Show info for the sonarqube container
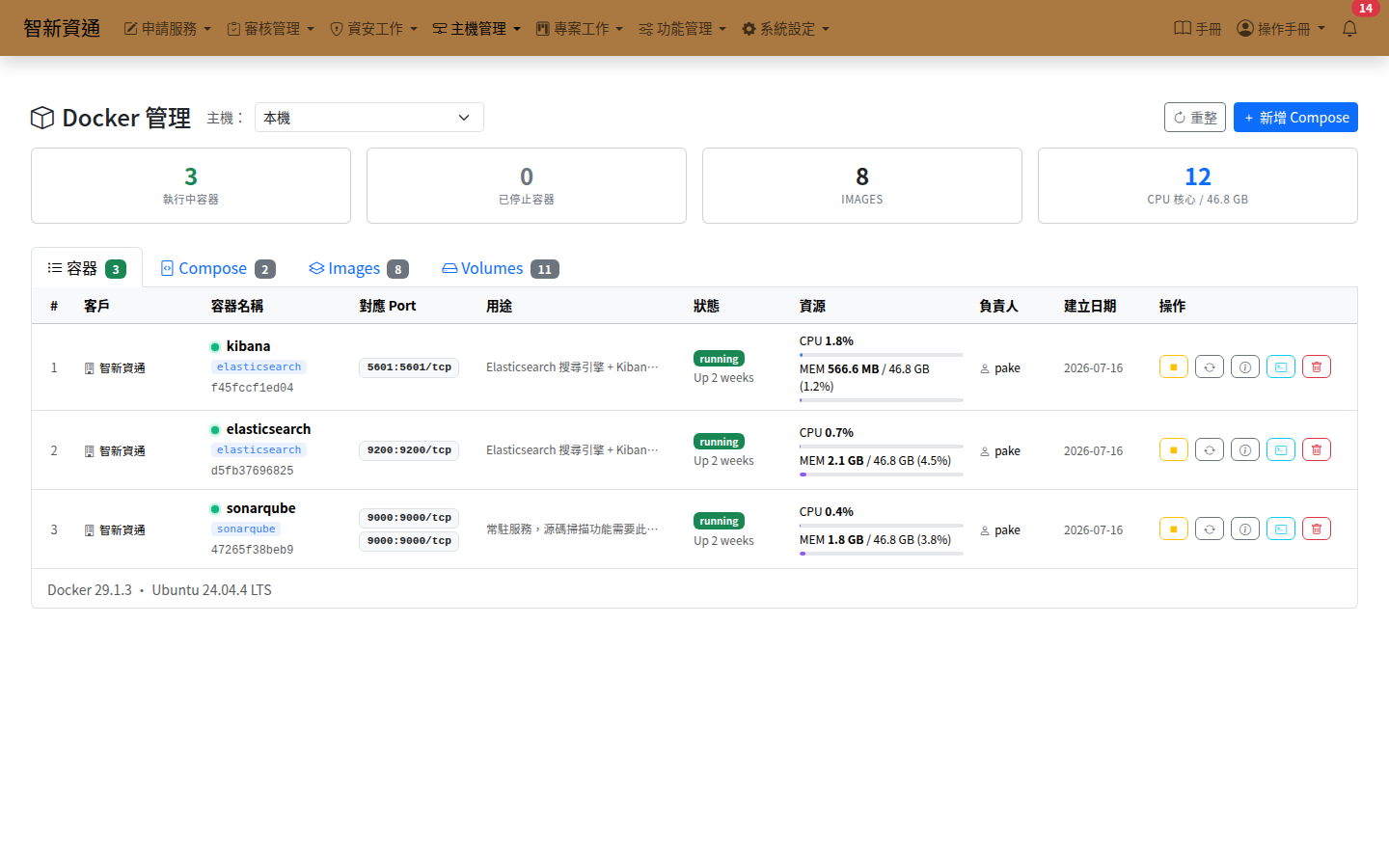This screenshot has width=1389, height=868. point(1245,529)
